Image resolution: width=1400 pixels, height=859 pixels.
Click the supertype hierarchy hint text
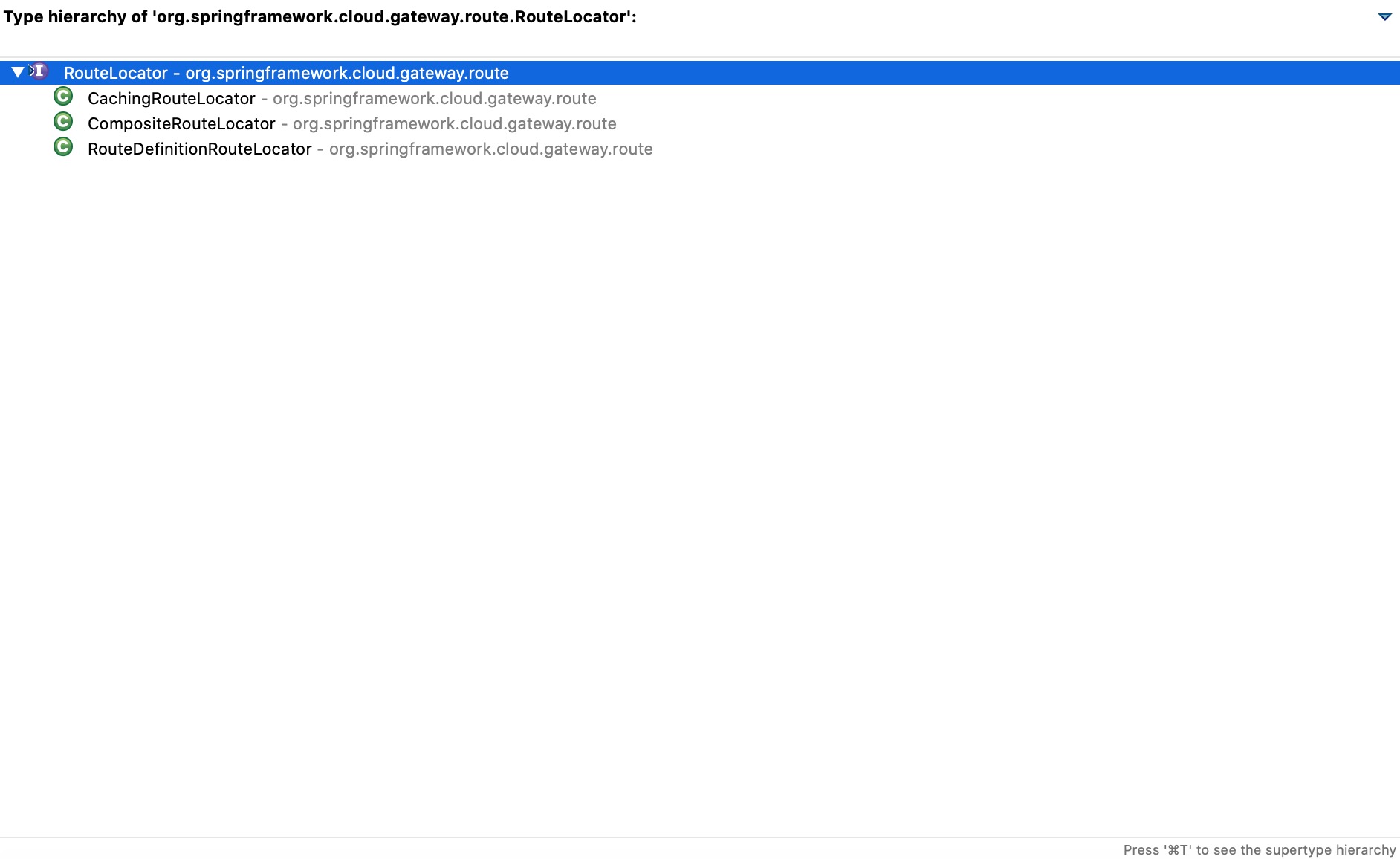click(x=1260, y=849)
